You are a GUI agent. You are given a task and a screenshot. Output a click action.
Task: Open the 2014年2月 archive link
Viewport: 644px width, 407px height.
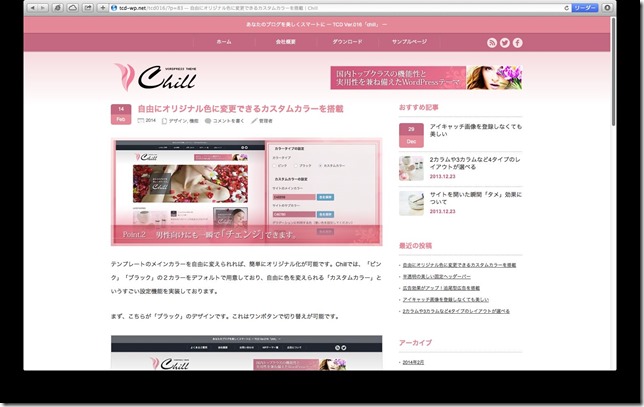413,362
